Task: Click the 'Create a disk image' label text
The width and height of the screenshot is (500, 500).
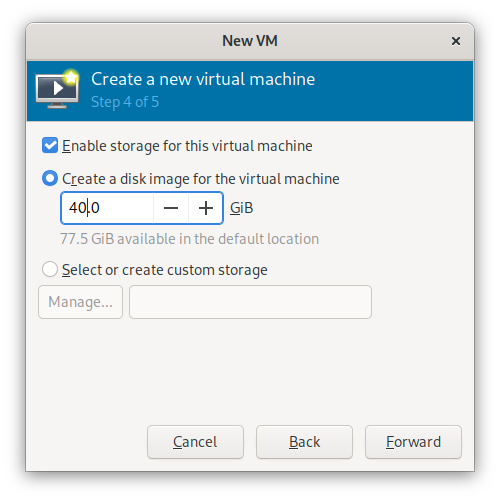Action: tap(201, 179)
